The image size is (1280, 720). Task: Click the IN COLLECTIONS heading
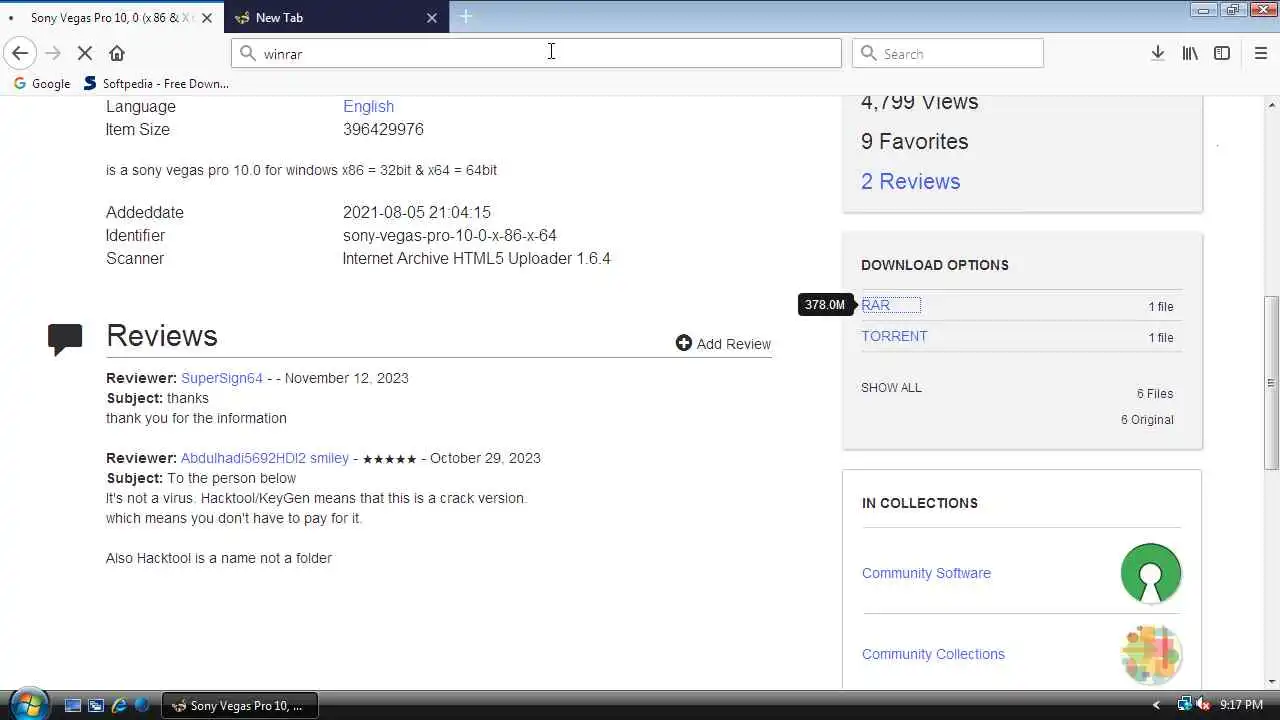point(920,503)
